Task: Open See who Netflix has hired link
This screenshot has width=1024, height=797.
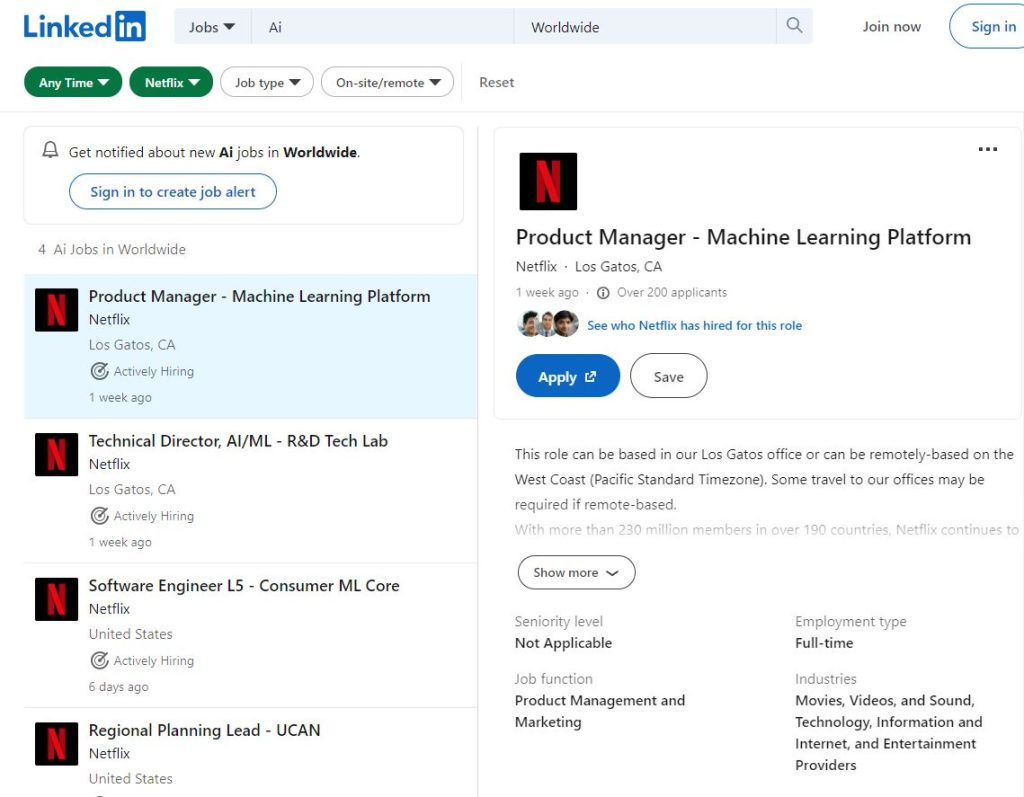Action: click(x=694, y=325)
